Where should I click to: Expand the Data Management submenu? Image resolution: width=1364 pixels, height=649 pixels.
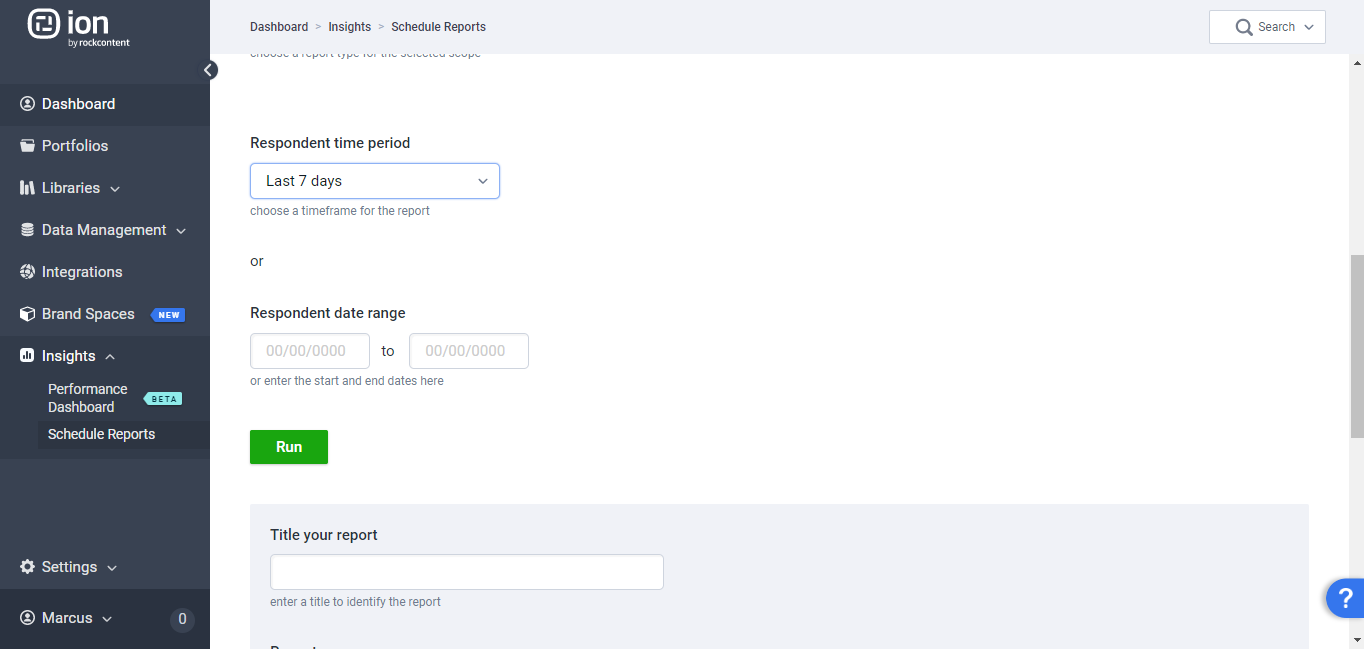pos(181,231)
